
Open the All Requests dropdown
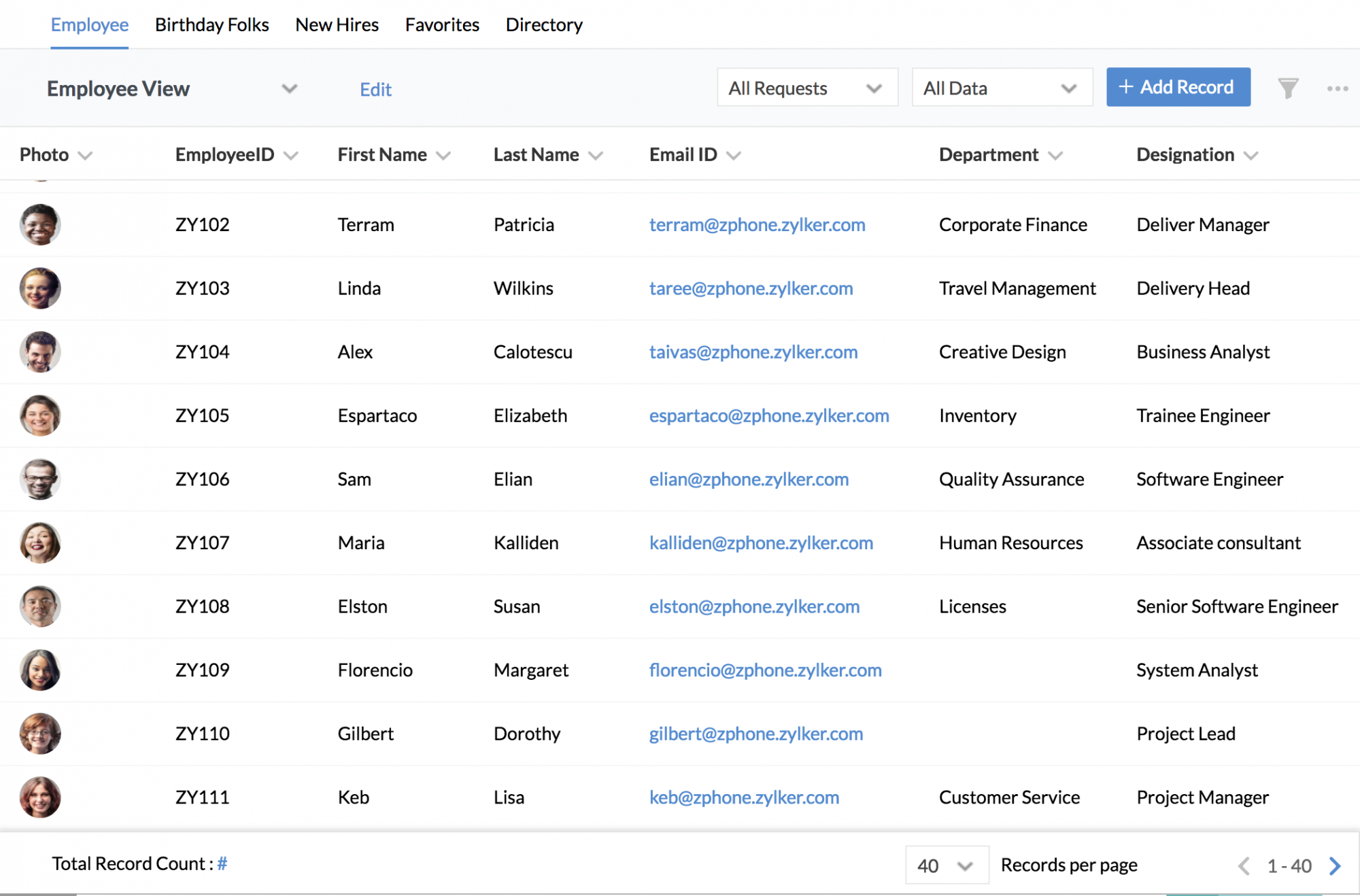[806, 88]
